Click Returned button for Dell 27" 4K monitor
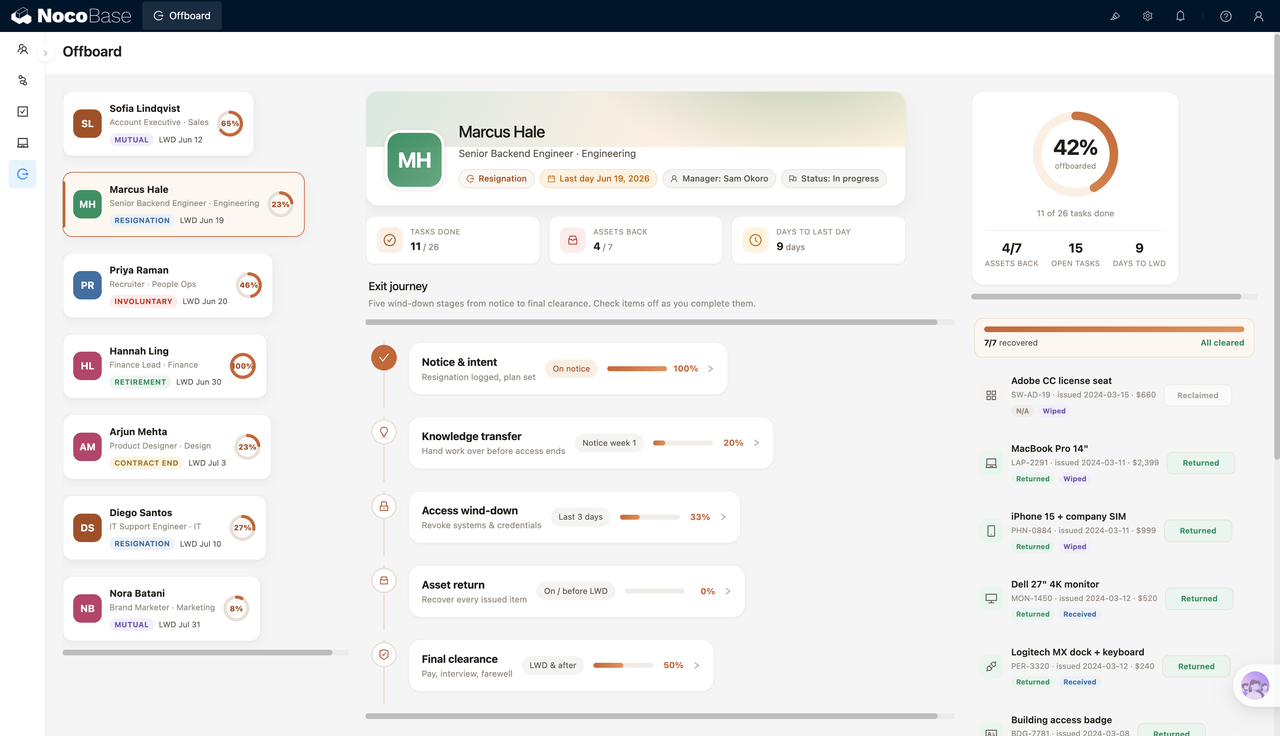1280x736 pixels. pos(1199,599)
